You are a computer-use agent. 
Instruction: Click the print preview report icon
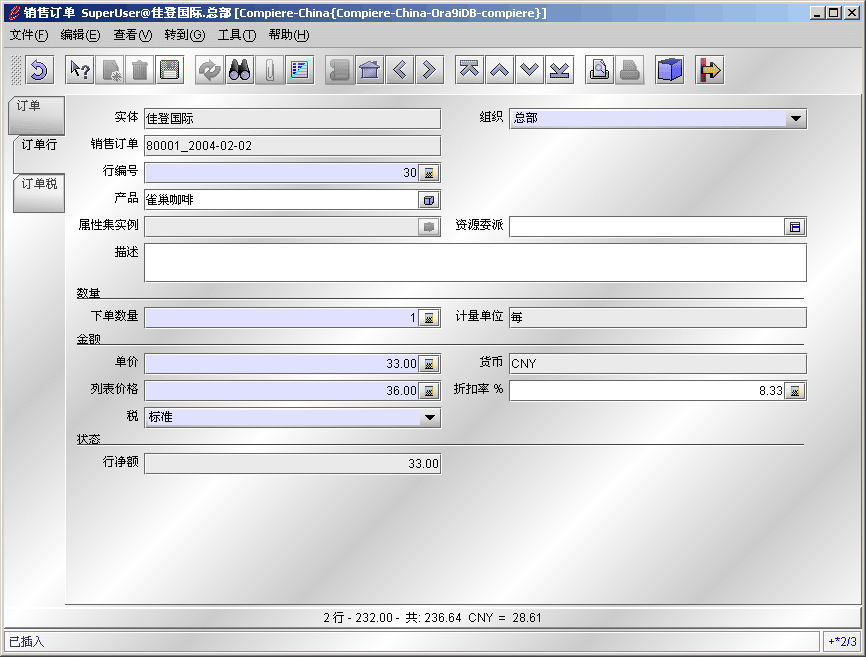[x=599, y=70]
